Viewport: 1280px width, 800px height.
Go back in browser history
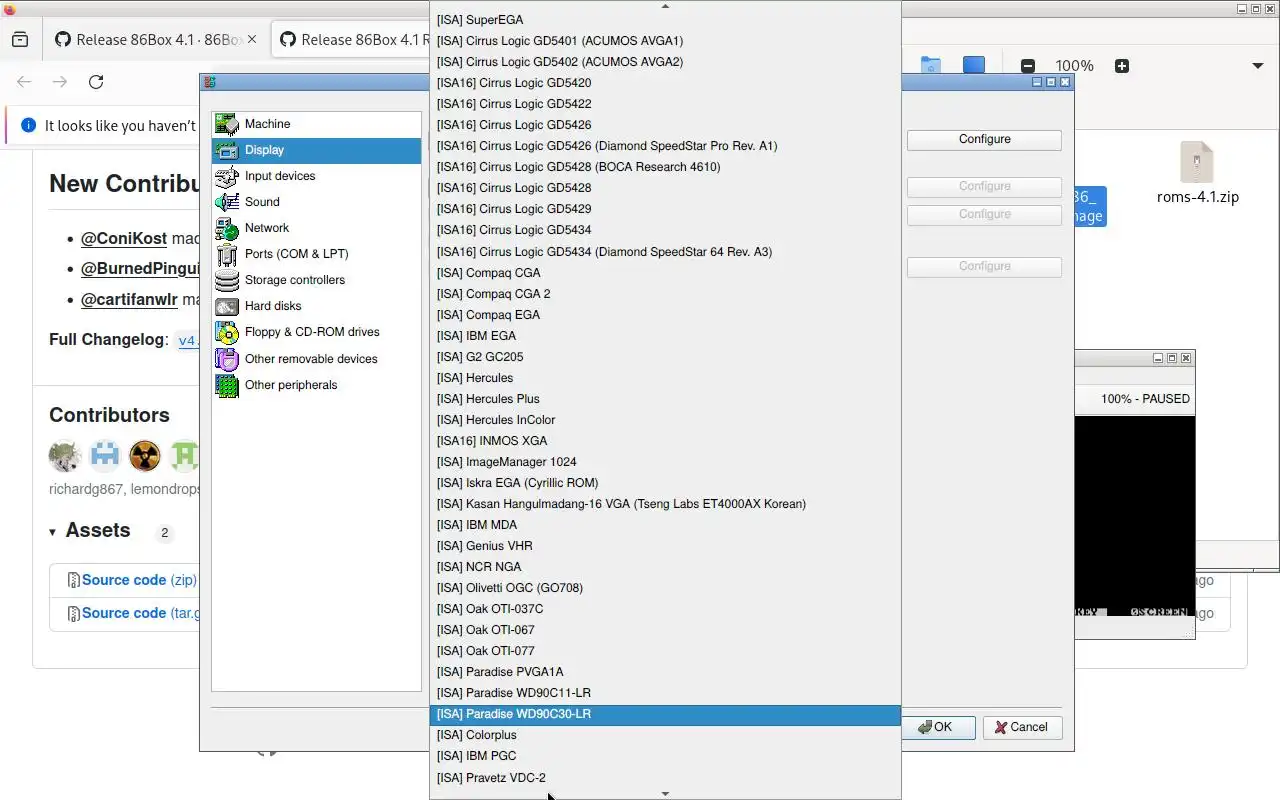pyautogui.click(x=24, y=82)
